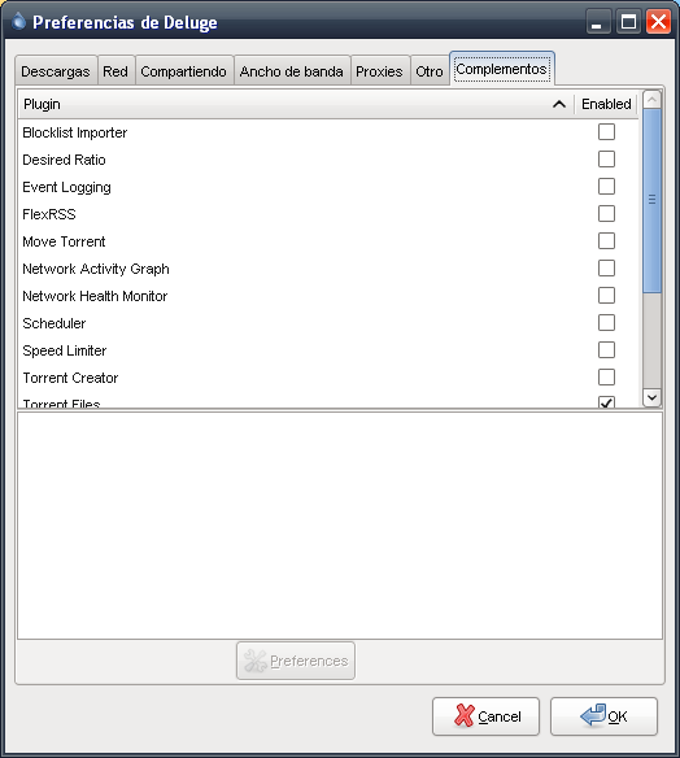
Task: Check the Move Torrent plugin box
Action: [607, 241]
